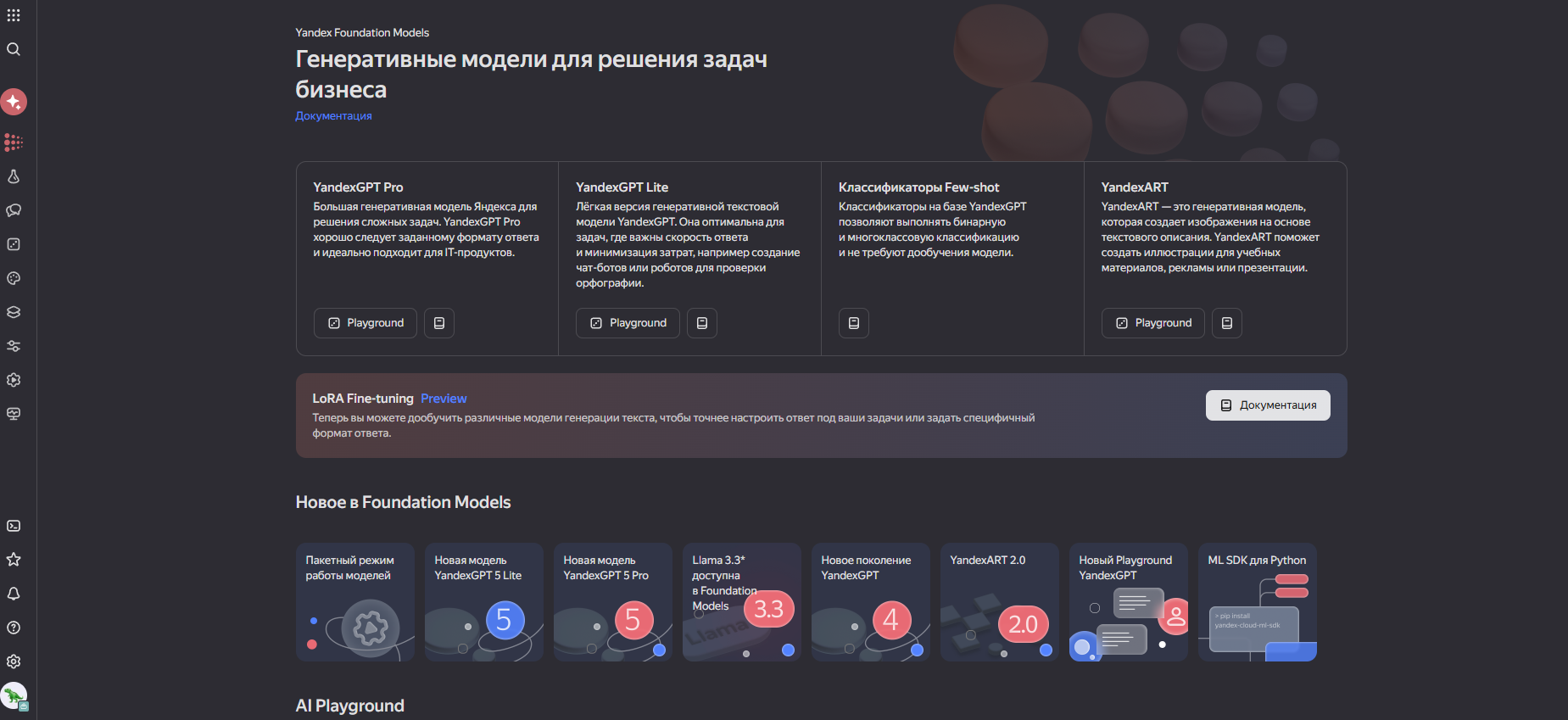
Task: Open docs icon in Классификаторы Few-shot card
Action: point(854,323)
